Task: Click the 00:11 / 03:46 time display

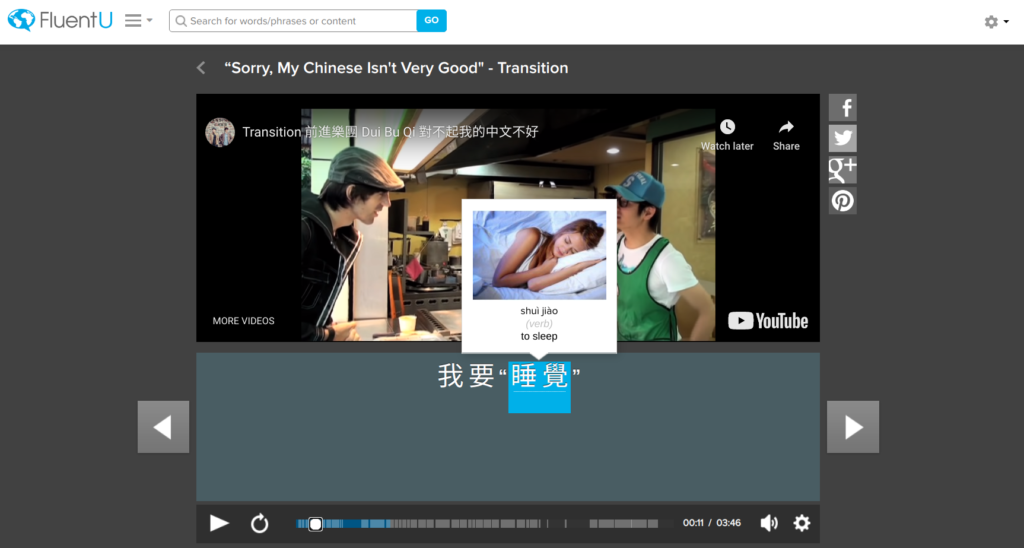Action: pos(712,523)
